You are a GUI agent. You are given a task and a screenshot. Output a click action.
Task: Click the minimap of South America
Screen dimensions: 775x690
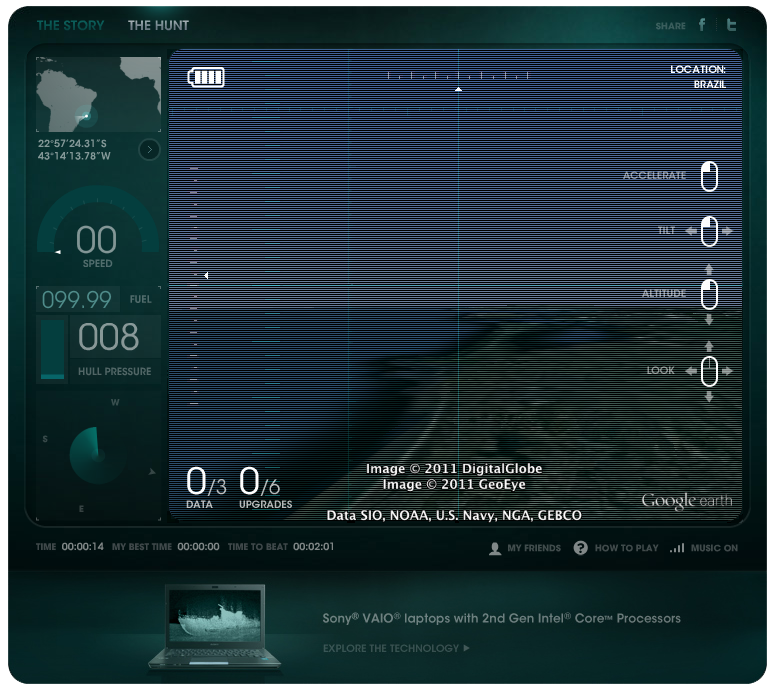pos(98,94)
